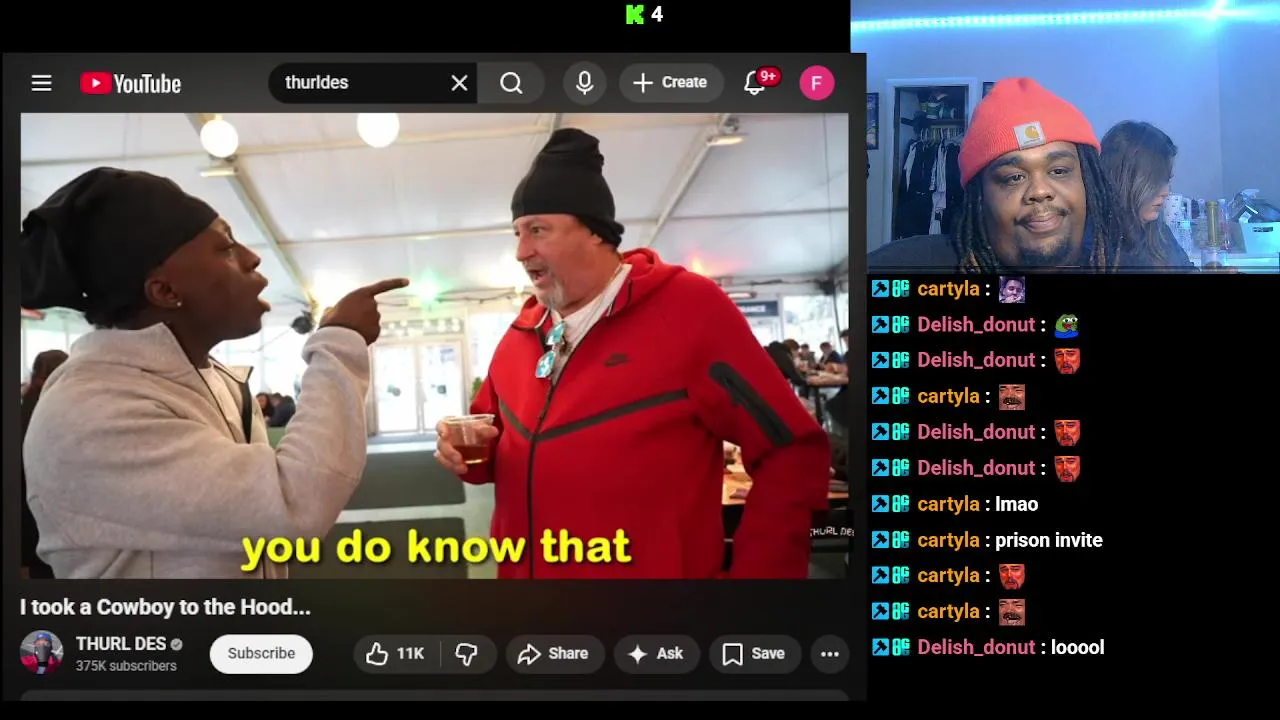The width and height of the screenshot is (1280, 720).
Task: Click the chat text lmao
Action: [1017, 504]
